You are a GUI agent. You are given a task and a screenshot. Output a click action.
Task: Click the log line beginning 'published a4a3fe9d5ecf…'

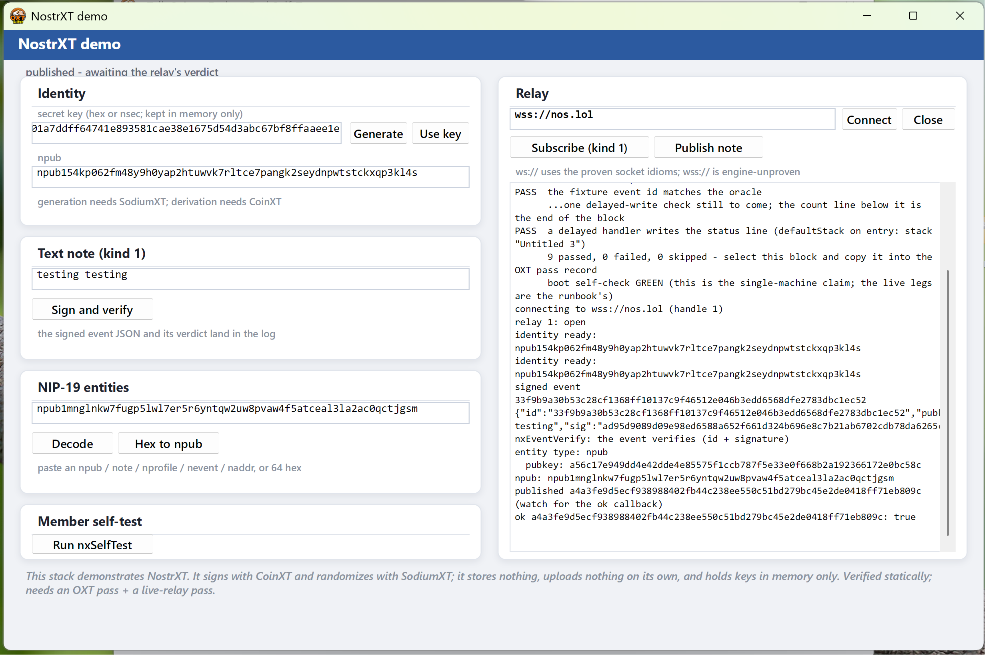tap(718, 491)
